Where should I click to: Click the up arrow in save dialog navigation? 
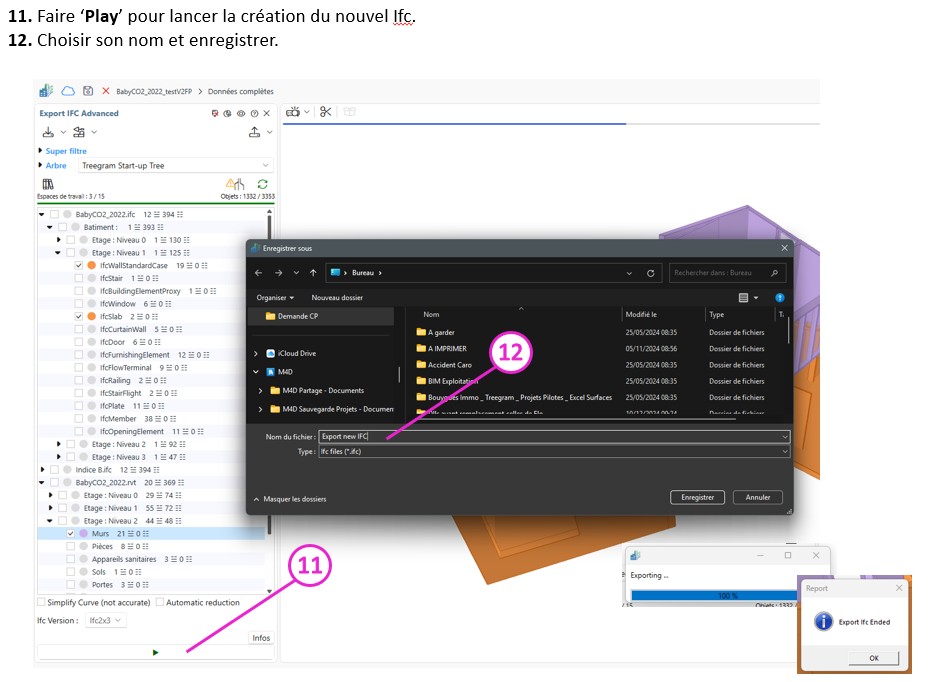(x=313, y=272)
